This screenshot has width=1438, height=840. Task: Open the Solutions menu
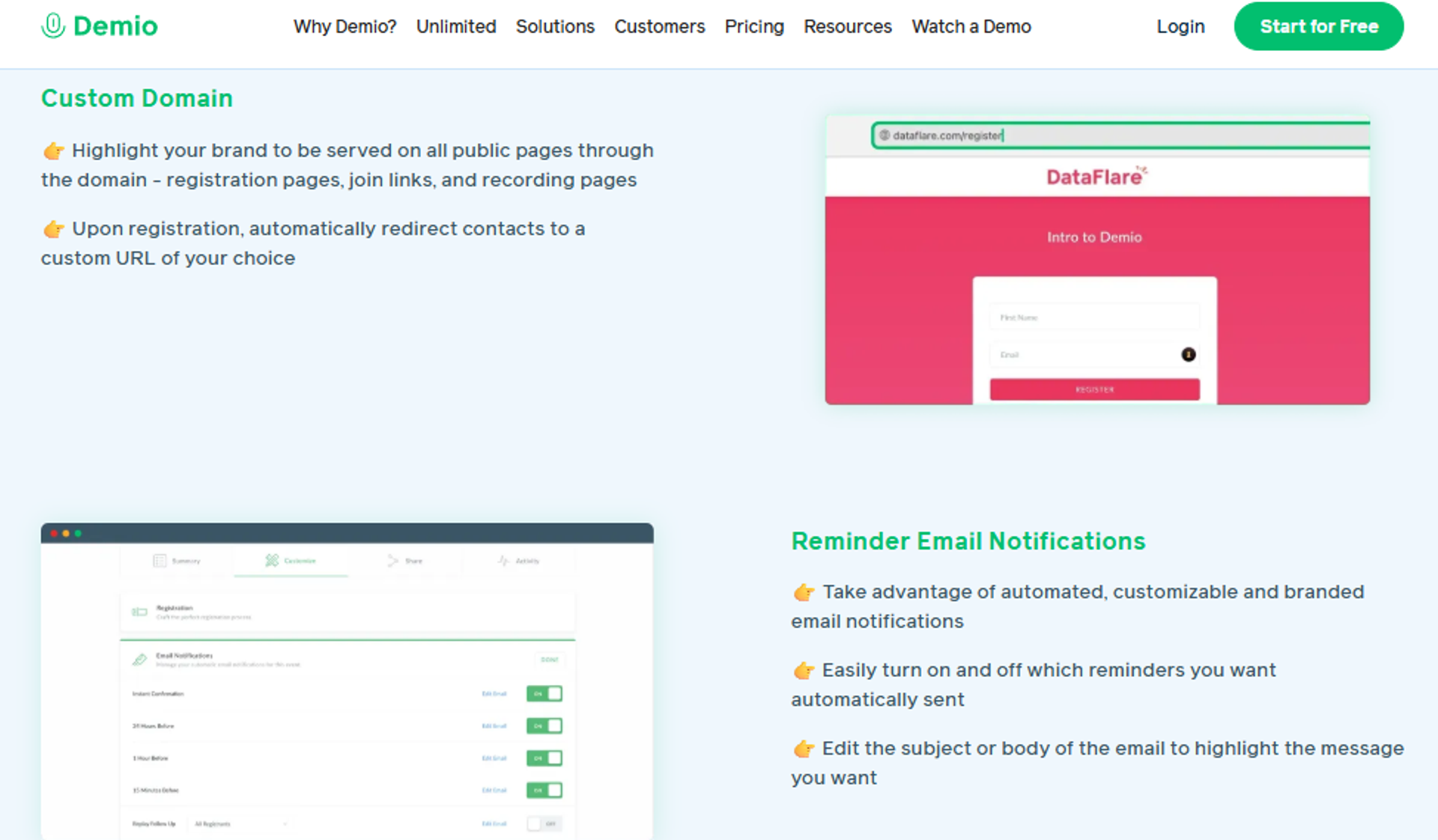[x=555, y=27]
